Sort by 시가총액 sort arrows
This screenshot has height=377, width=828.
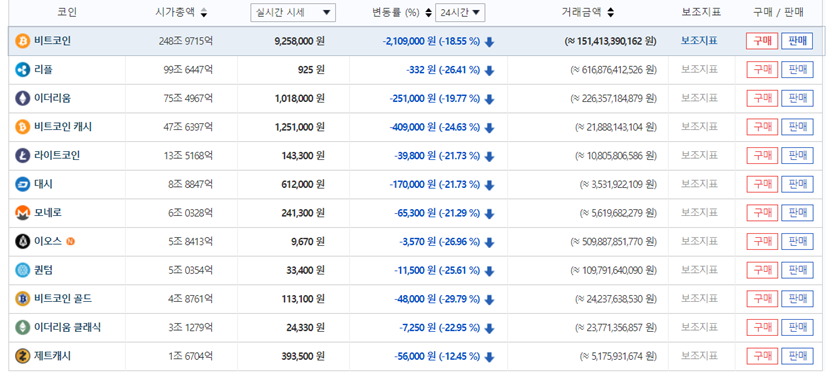204,13
